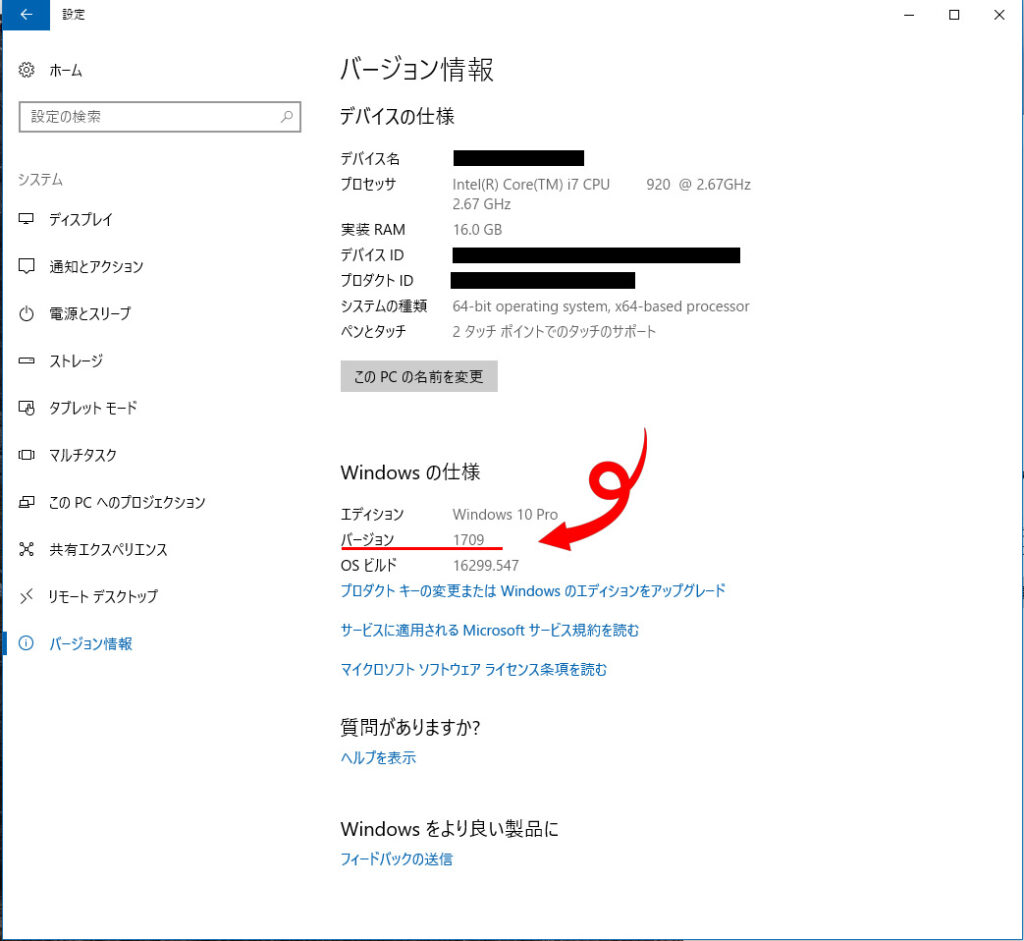Viewport: 1024px width, 941px height.
Task: Select 共有エクスペリエンス in sidebar
Action: pos(108,549)
